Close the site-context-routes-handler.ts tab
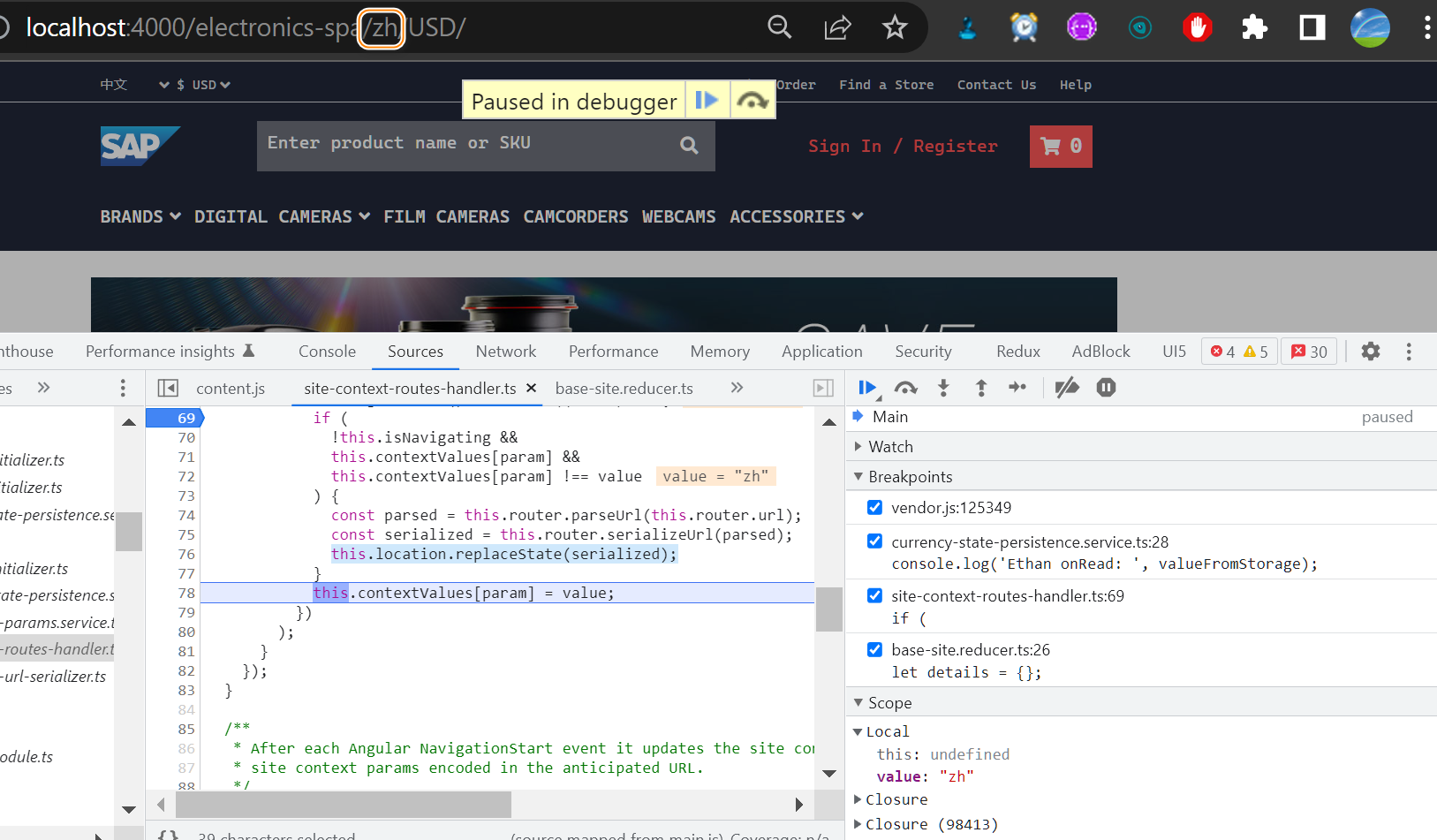Viewport: 1437px width, 840px height. (x=531, y=388)
